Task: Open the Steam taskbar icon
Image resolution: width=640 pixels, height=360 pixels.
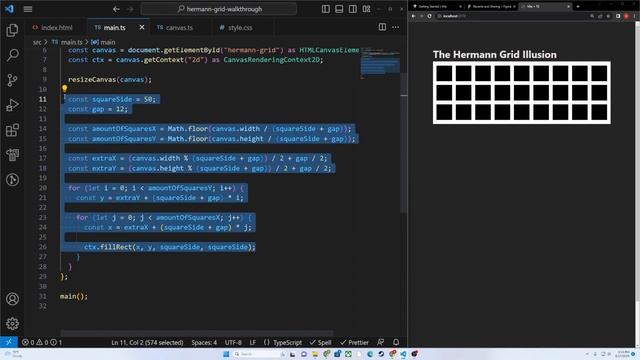Action: pos(381,354)
